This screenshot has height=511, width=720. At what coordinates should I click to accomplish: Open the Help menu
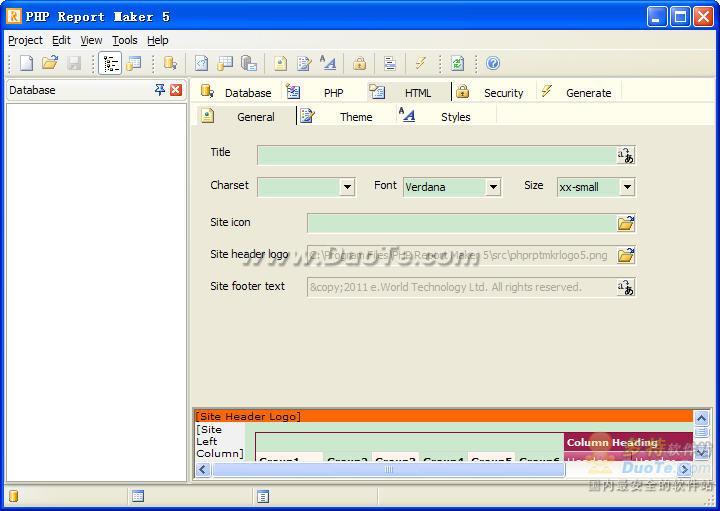158,40
